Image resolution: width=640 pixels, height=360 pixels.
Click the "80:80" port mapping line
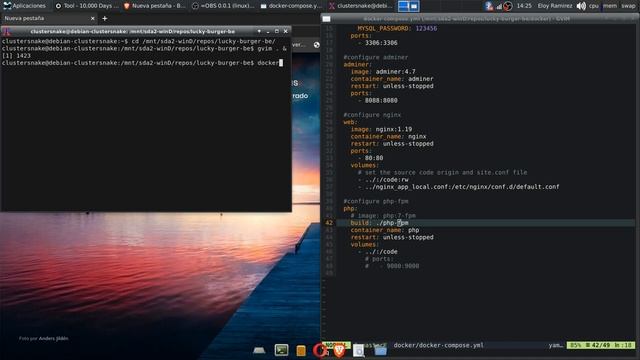pos(371,158)
